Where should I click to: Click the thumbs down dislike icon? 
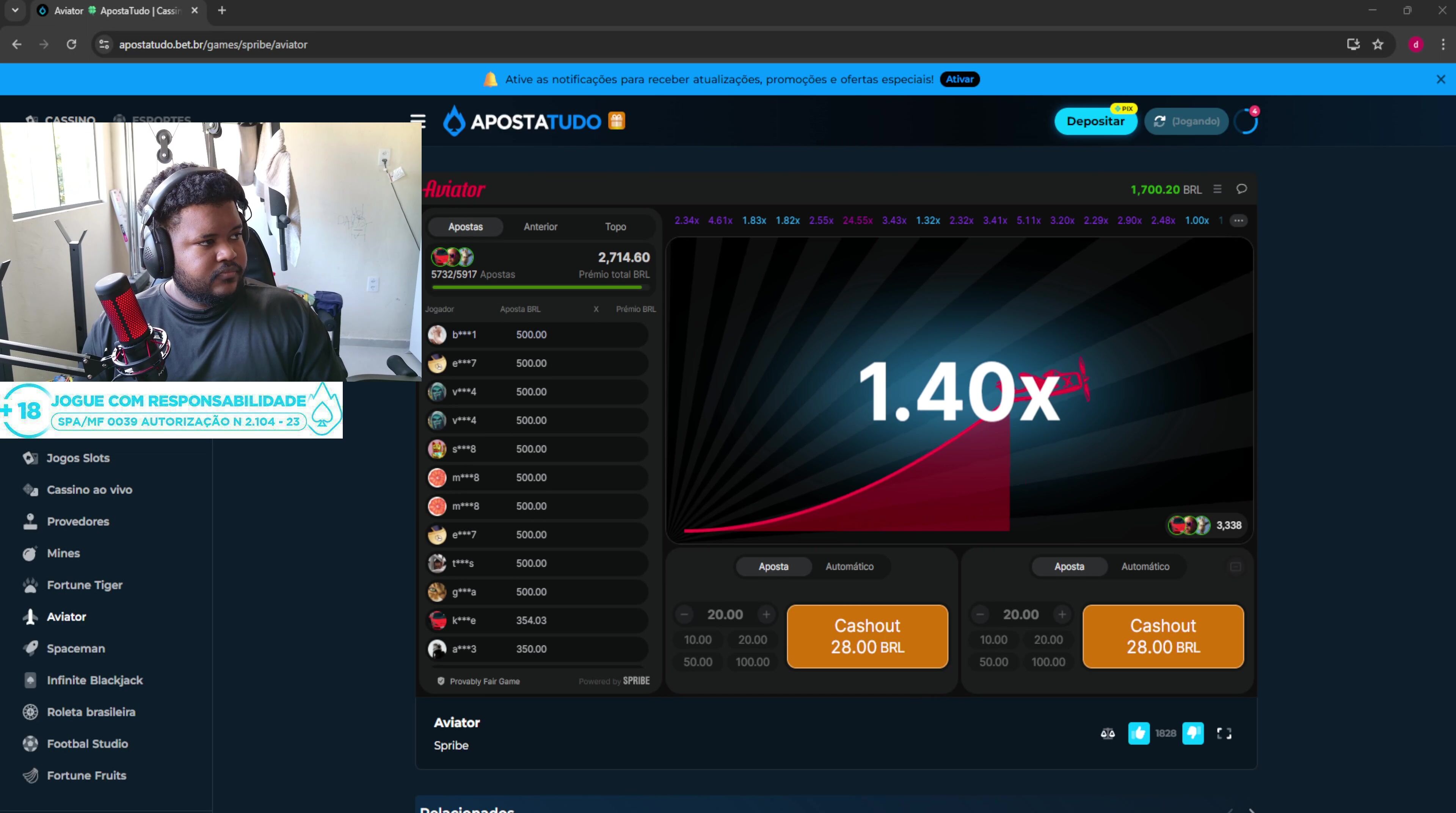click(x=1192, y=733)
